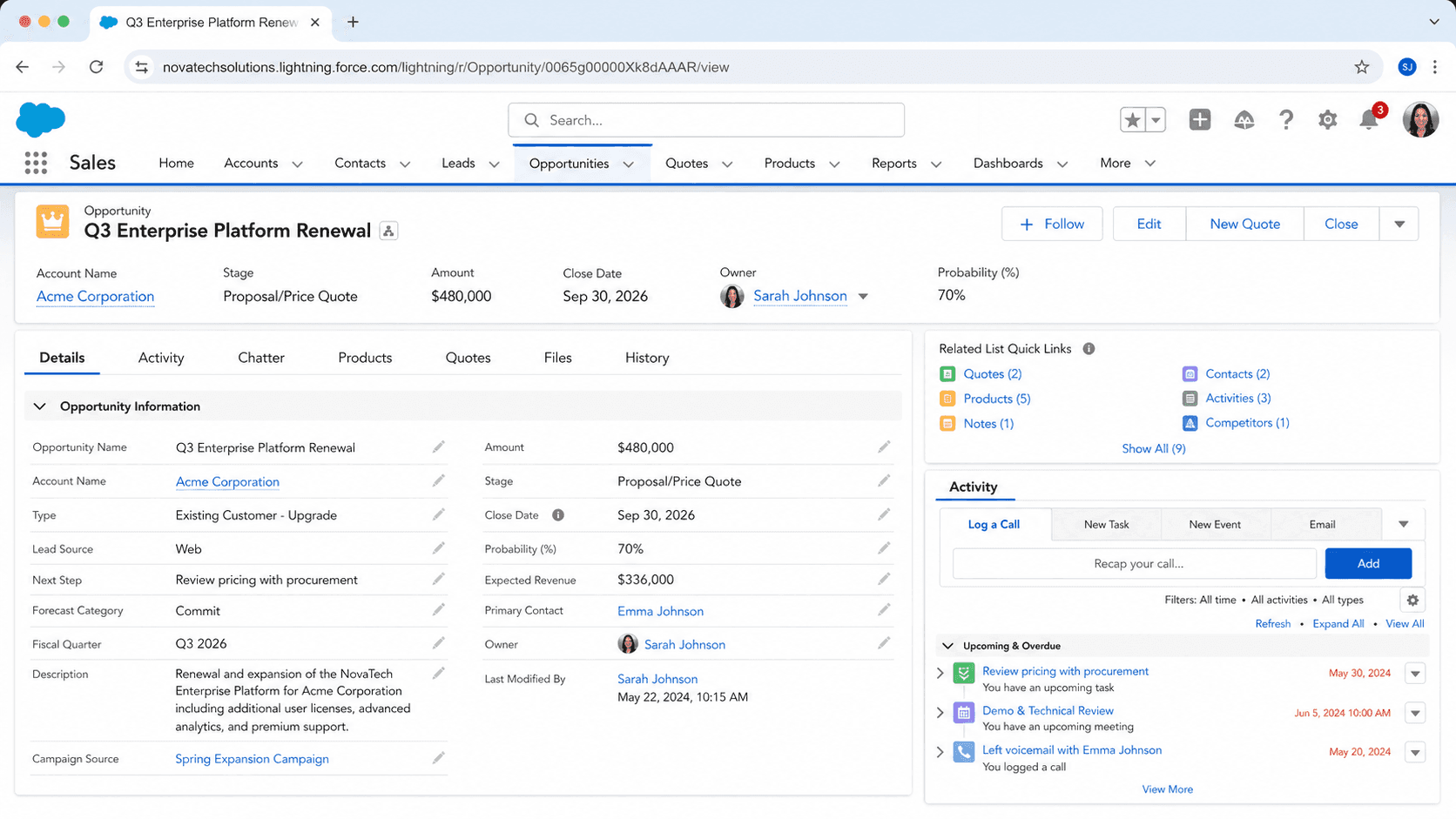1456x819 pixels.
Task: Open more activity composer options dropdown
Action: [1403, 524]
